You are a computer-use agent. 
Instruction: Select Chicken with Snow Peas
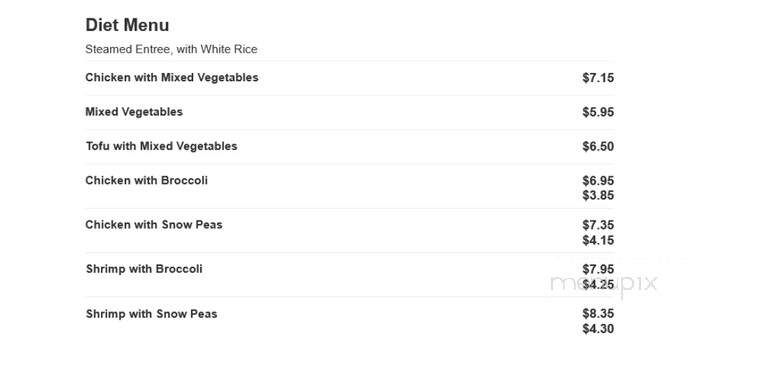tap(154, 225)
